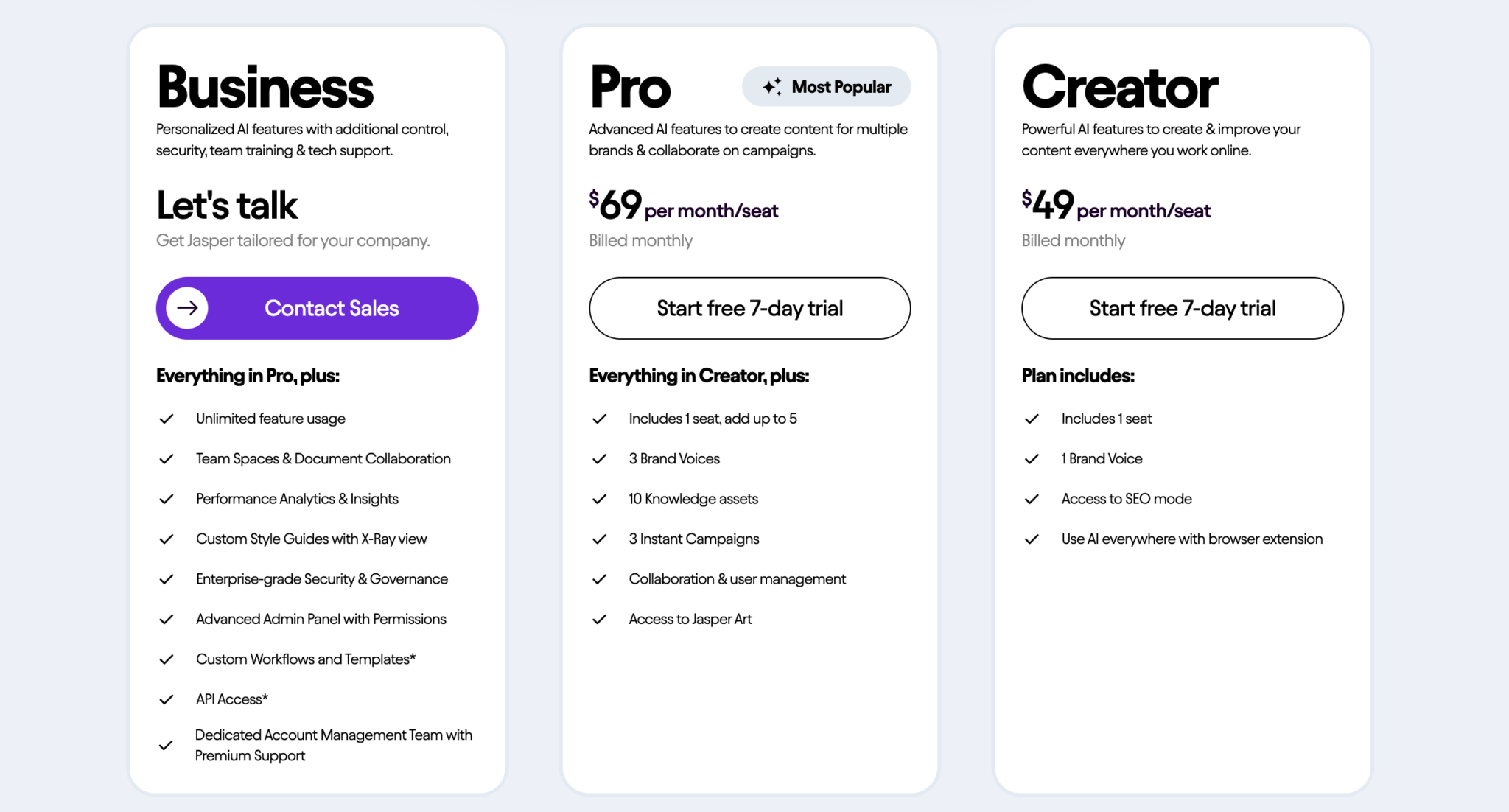The width and height of the screenshot is (1509, 812).
Task: Click the arrow icon inside Contact Sales
Action: 186,308
